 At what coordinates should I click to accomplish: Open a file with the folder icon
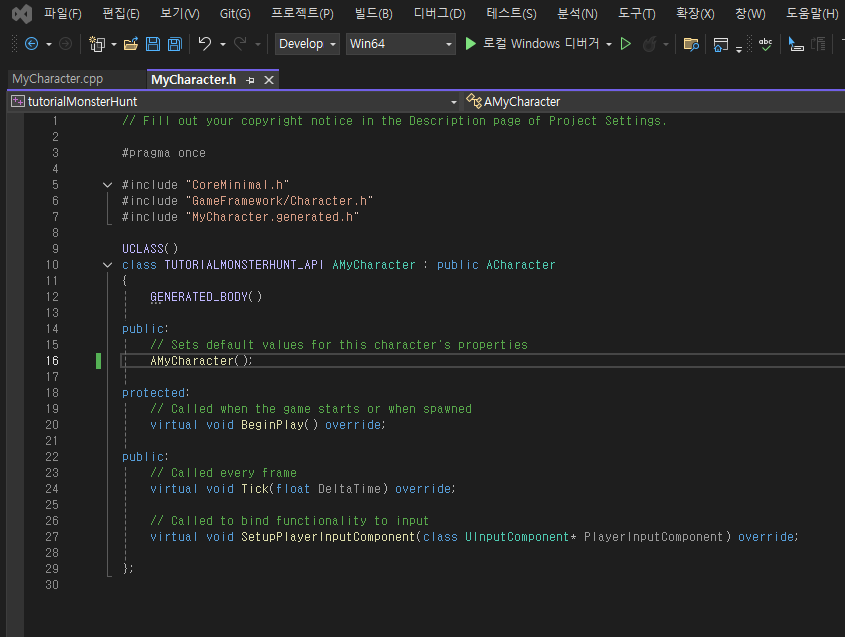[130, 44]
